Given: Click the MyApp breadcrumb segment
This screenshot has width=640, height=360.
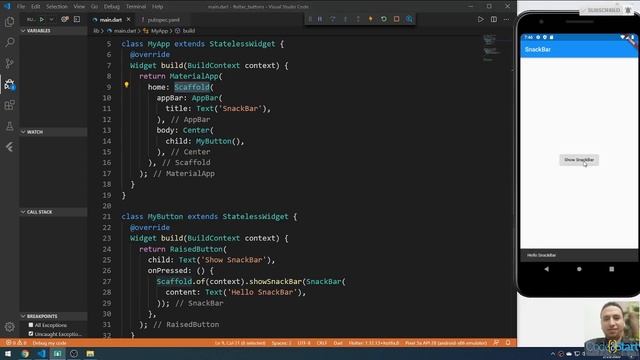Looking at the screenshot, I should point(159,31).
